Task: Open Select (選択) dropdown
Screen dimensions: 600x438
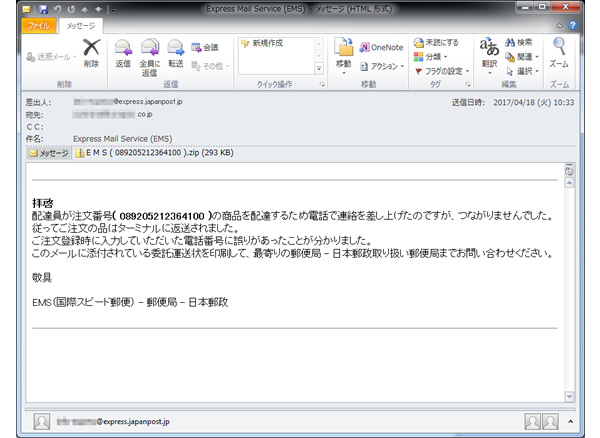Action: tap(522, 71)
